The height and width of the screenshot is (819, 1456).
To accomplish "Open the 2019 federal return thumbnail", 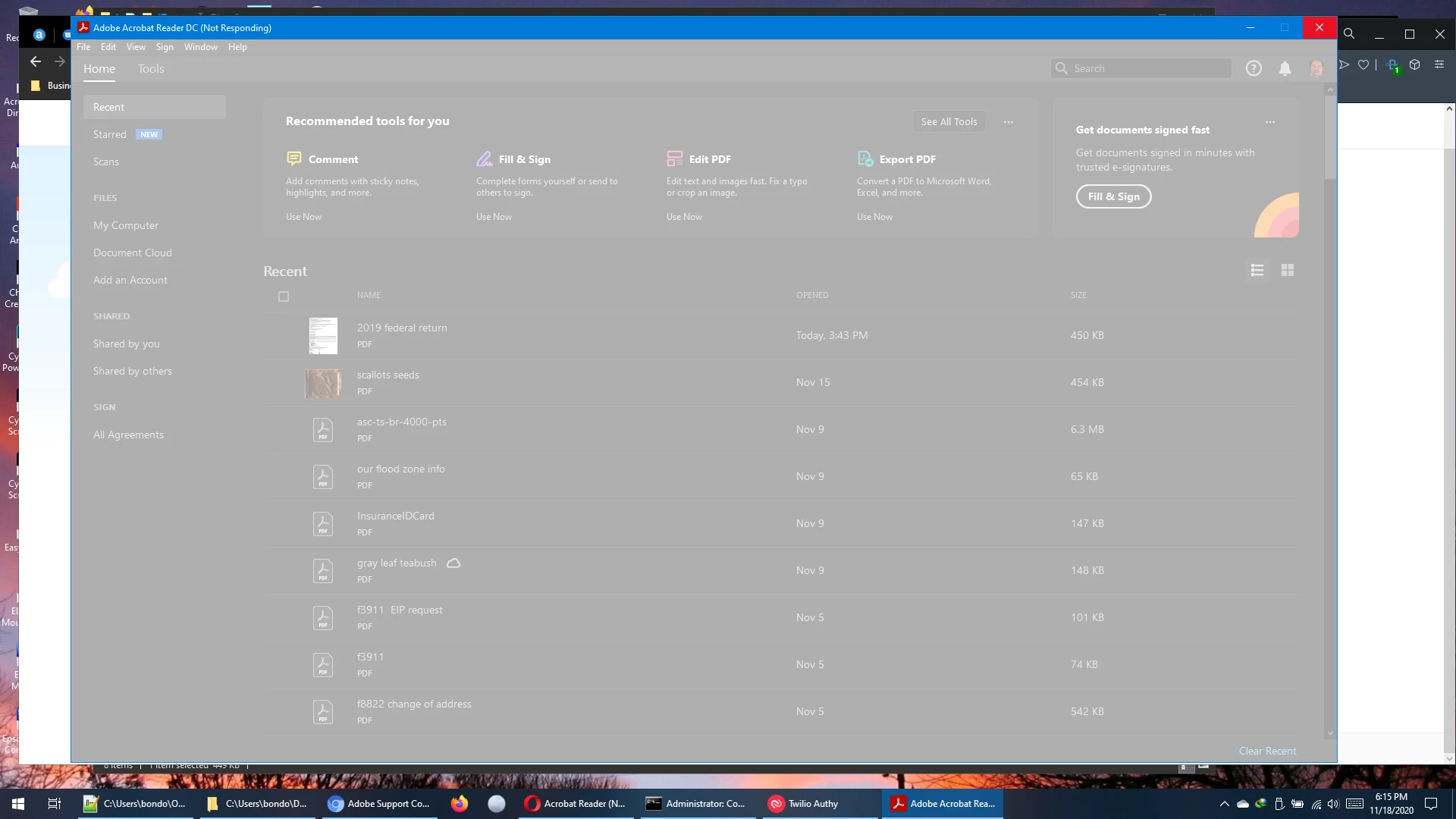I will (323, 336).
